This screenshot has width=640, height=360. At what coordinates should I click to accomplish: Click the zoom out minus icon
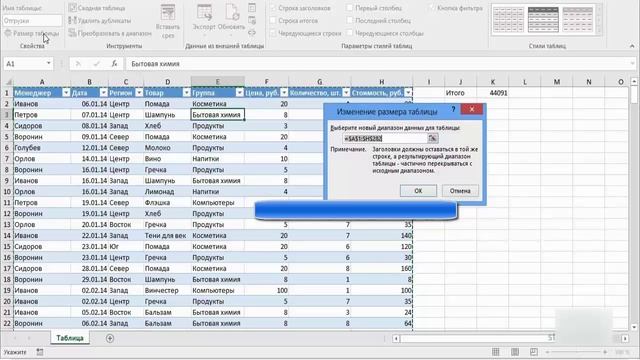(x=548, y=352)
